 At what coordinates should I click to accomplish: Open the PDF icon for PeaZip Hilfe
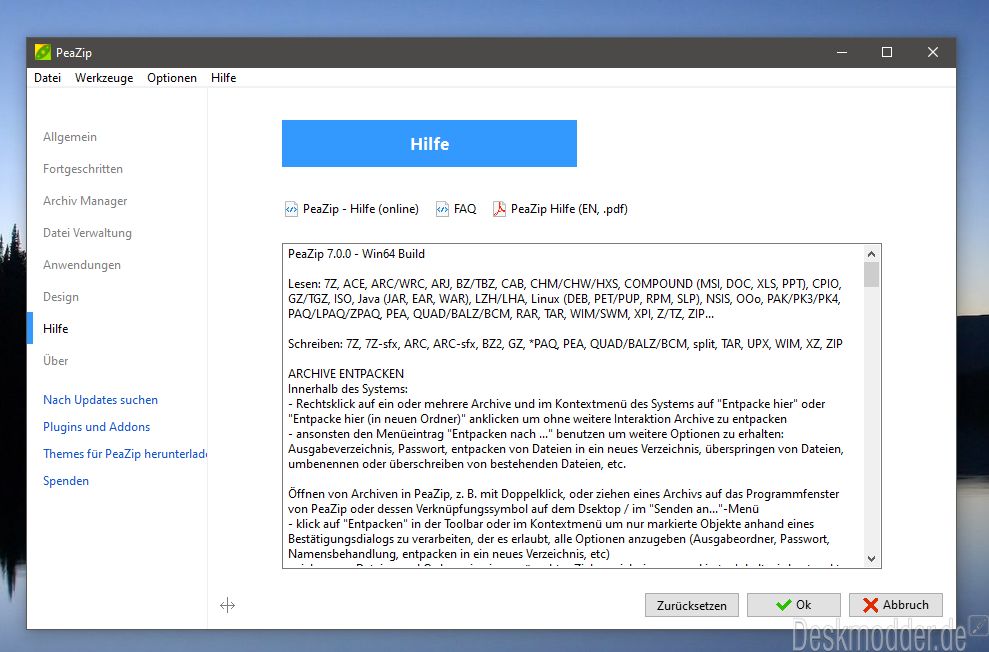pyautogui.click(x=499, y=209)
